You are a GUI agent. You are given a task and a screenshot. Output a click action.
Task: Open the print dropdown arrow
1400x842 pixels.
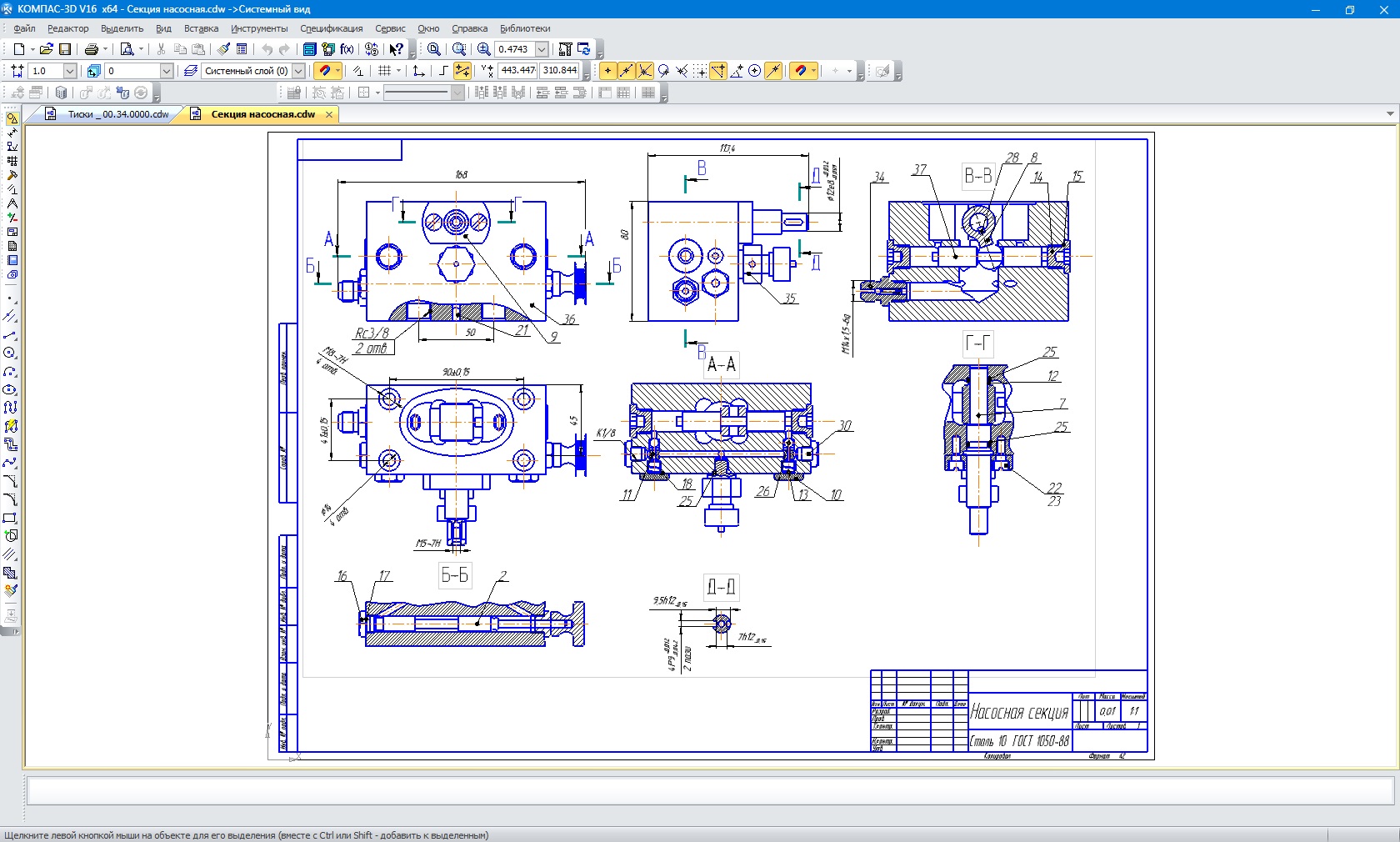pos(106,49)
